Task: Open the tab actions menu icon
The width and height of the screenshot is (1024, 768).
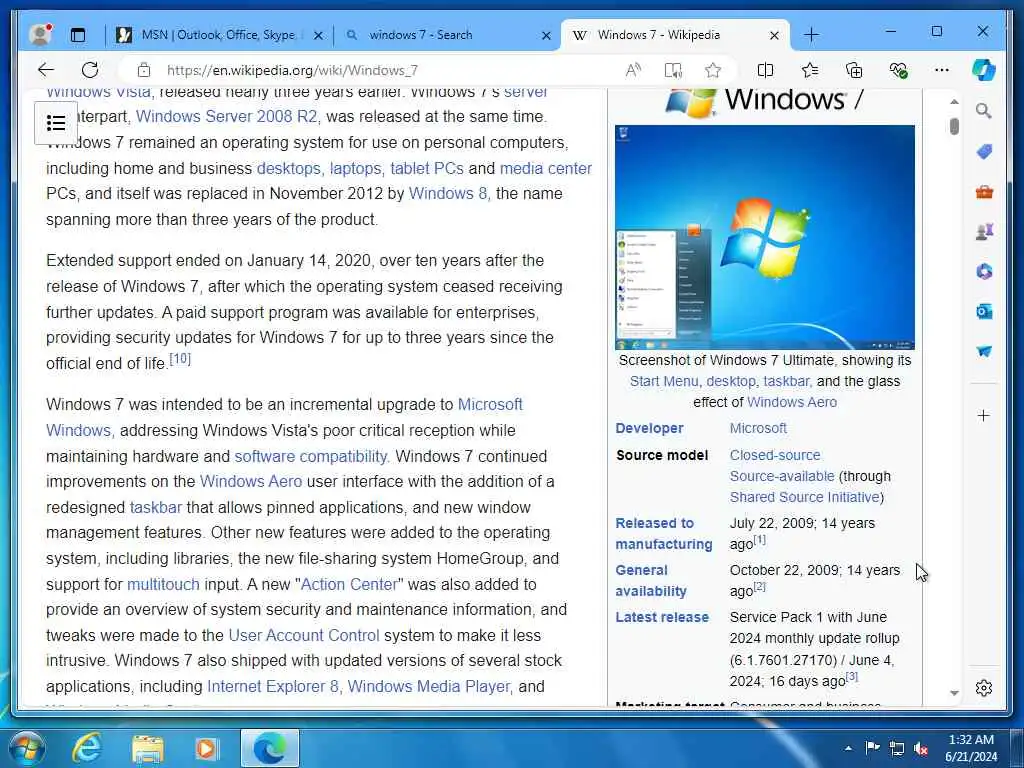Action: (x=78, y=35)
